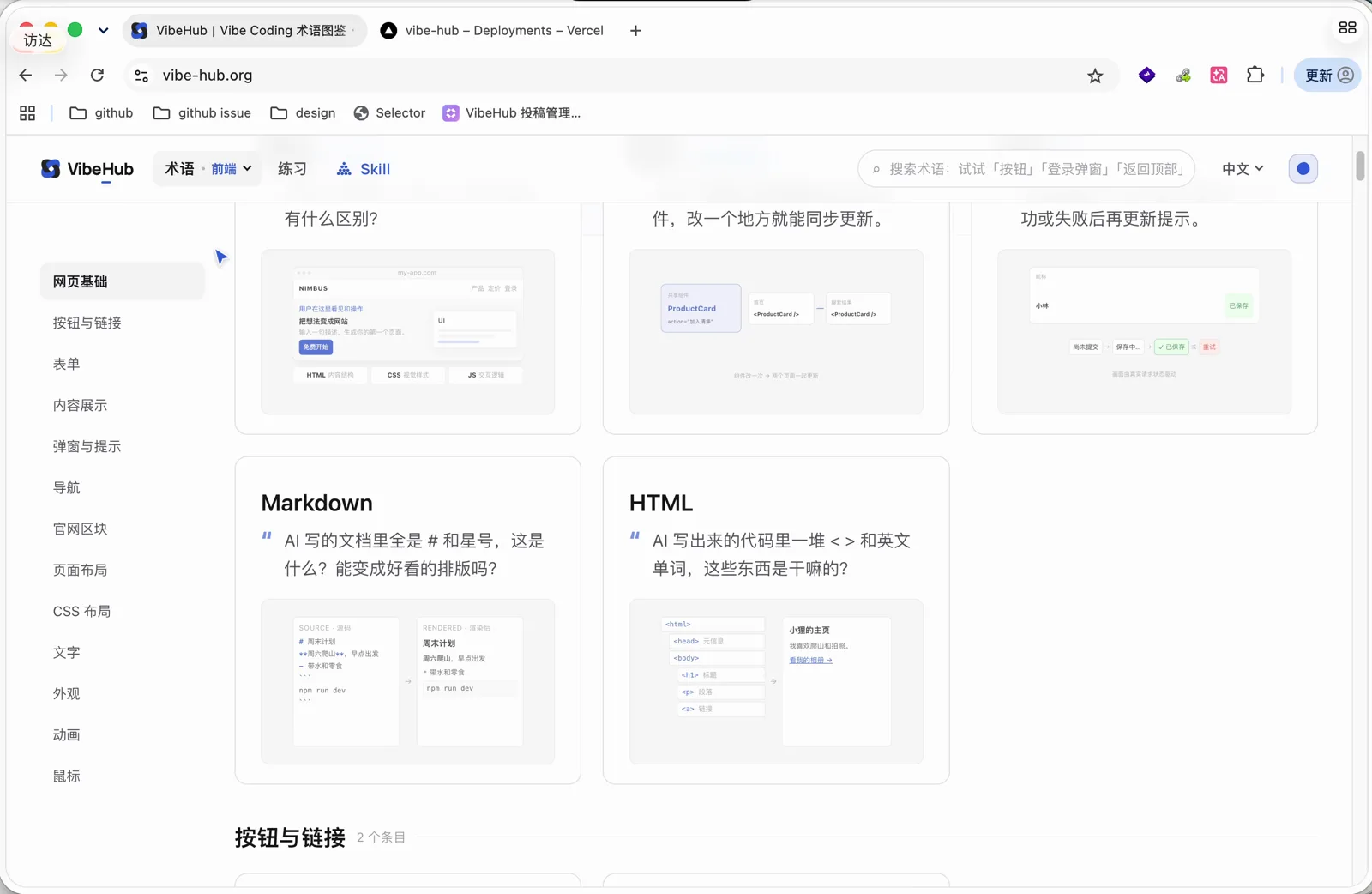Viewport: 1372px width, 894px height.
Task: Open the 中文 language dropdown
Action: [1243, 169]
